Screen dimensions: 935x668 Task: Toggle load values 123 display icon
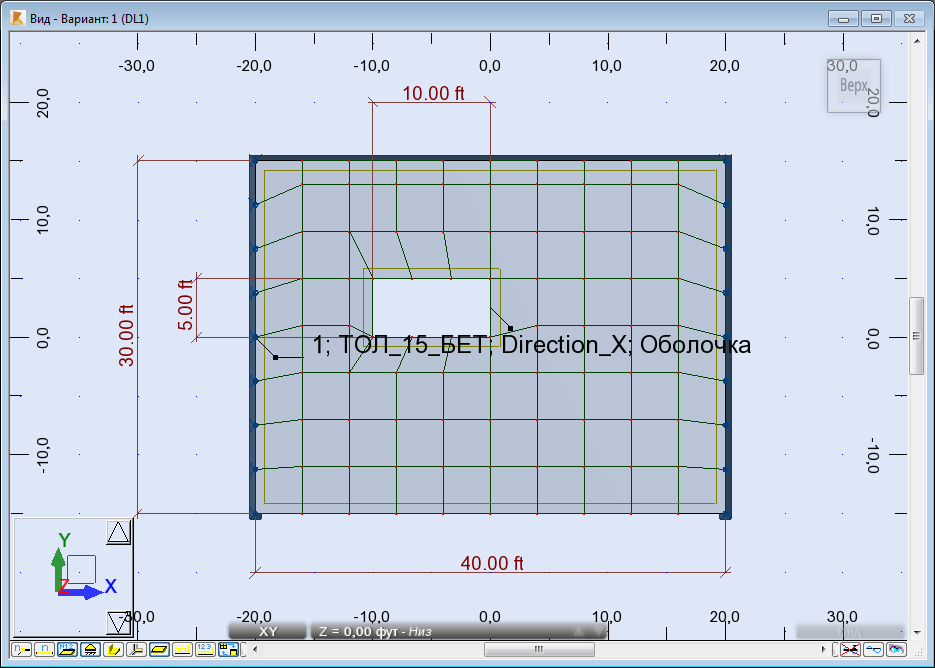(x=205, y=649)
